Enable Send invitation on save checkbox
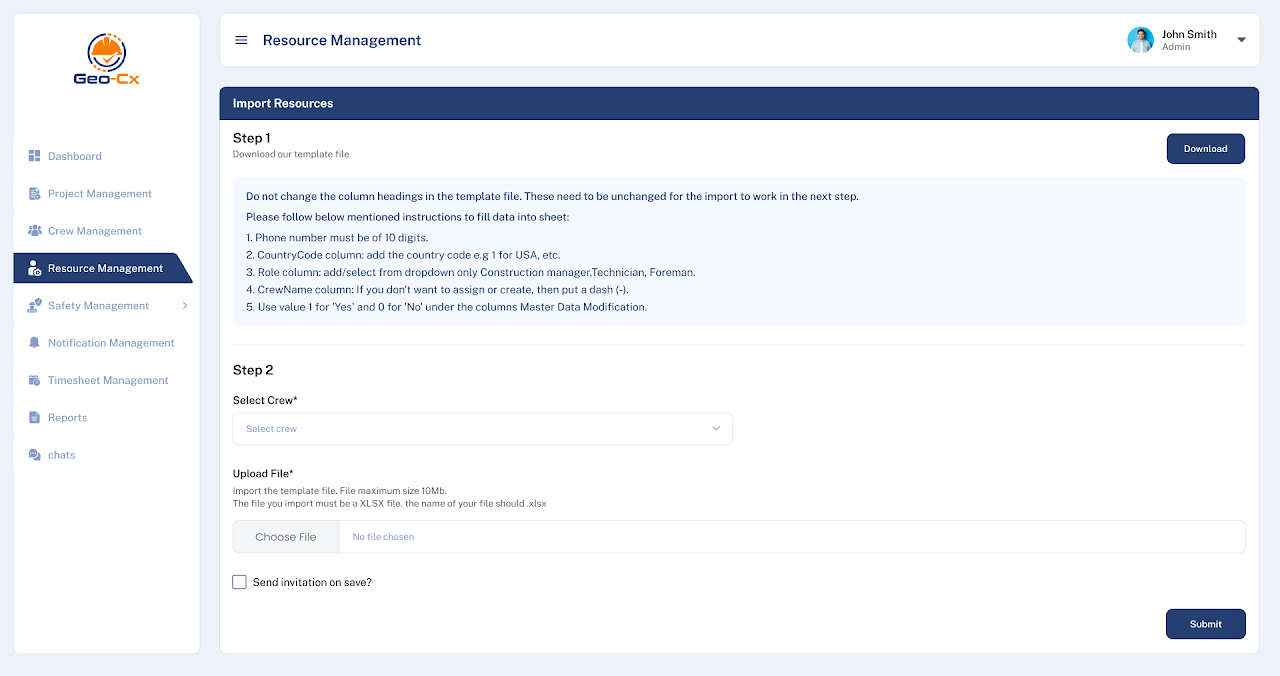Viewport: 1280px width, 676px height. [x=240, y=582]
